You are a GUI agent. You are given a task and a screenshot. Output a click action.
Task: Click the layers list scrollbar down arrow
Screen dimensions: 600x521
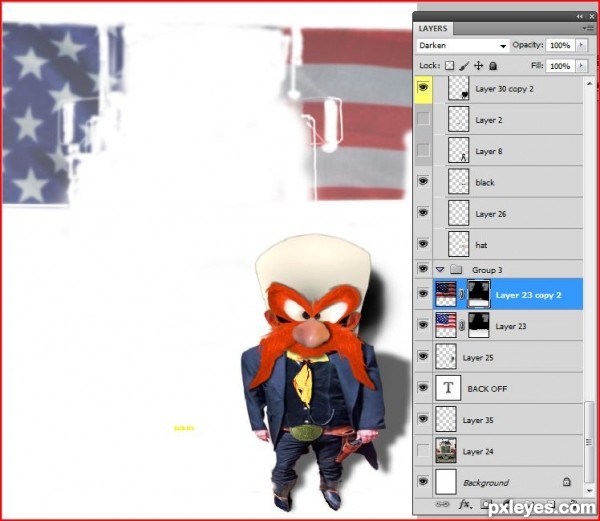(x=590, y=491)
